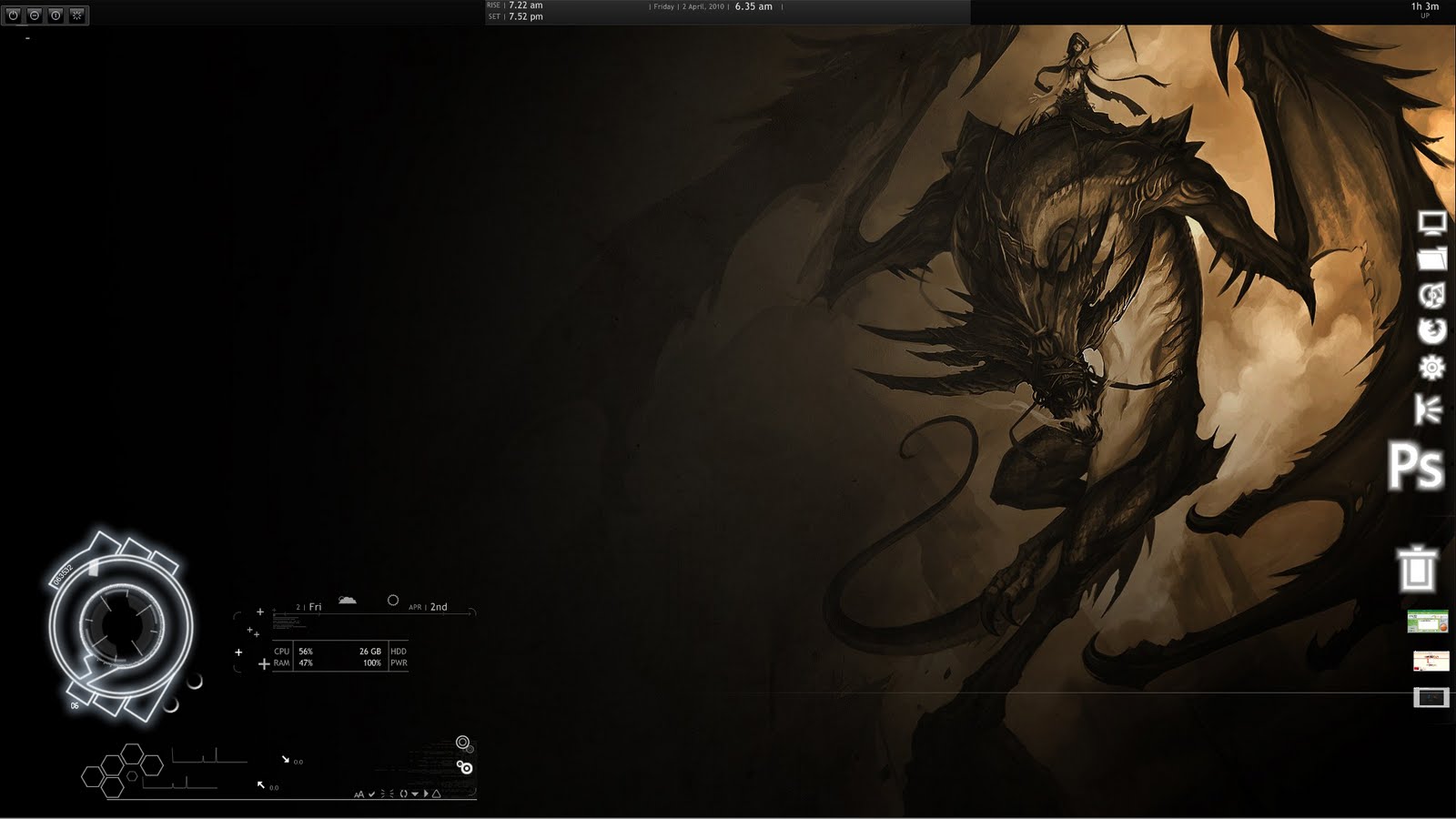This screenshot has width=1456, height=819.
Task: Expand the plus beside the Fri date label
Action: 260,611
